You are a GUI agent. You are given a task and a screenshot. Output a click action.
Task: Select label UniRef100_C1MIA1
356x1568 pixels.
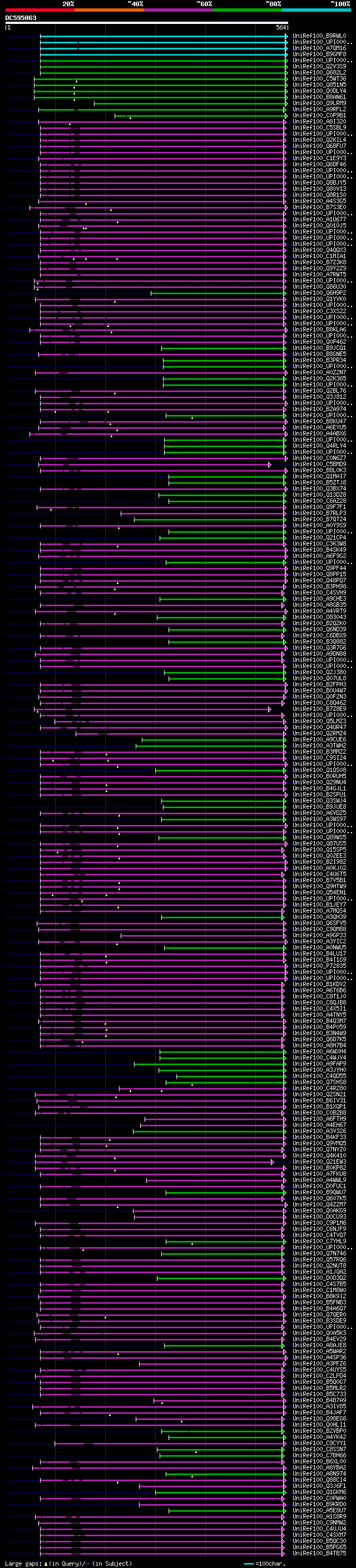pyautogui.click(x=319, y=256)
